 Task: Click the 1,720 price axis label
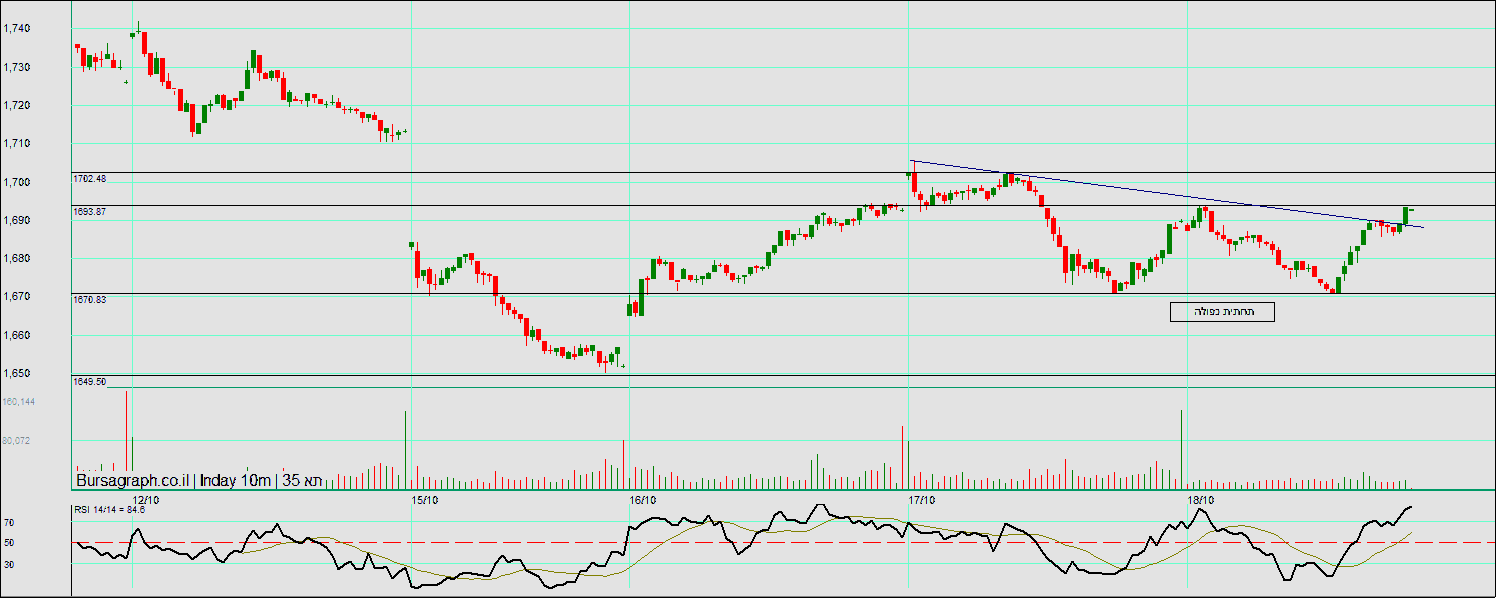coord(17,105)
